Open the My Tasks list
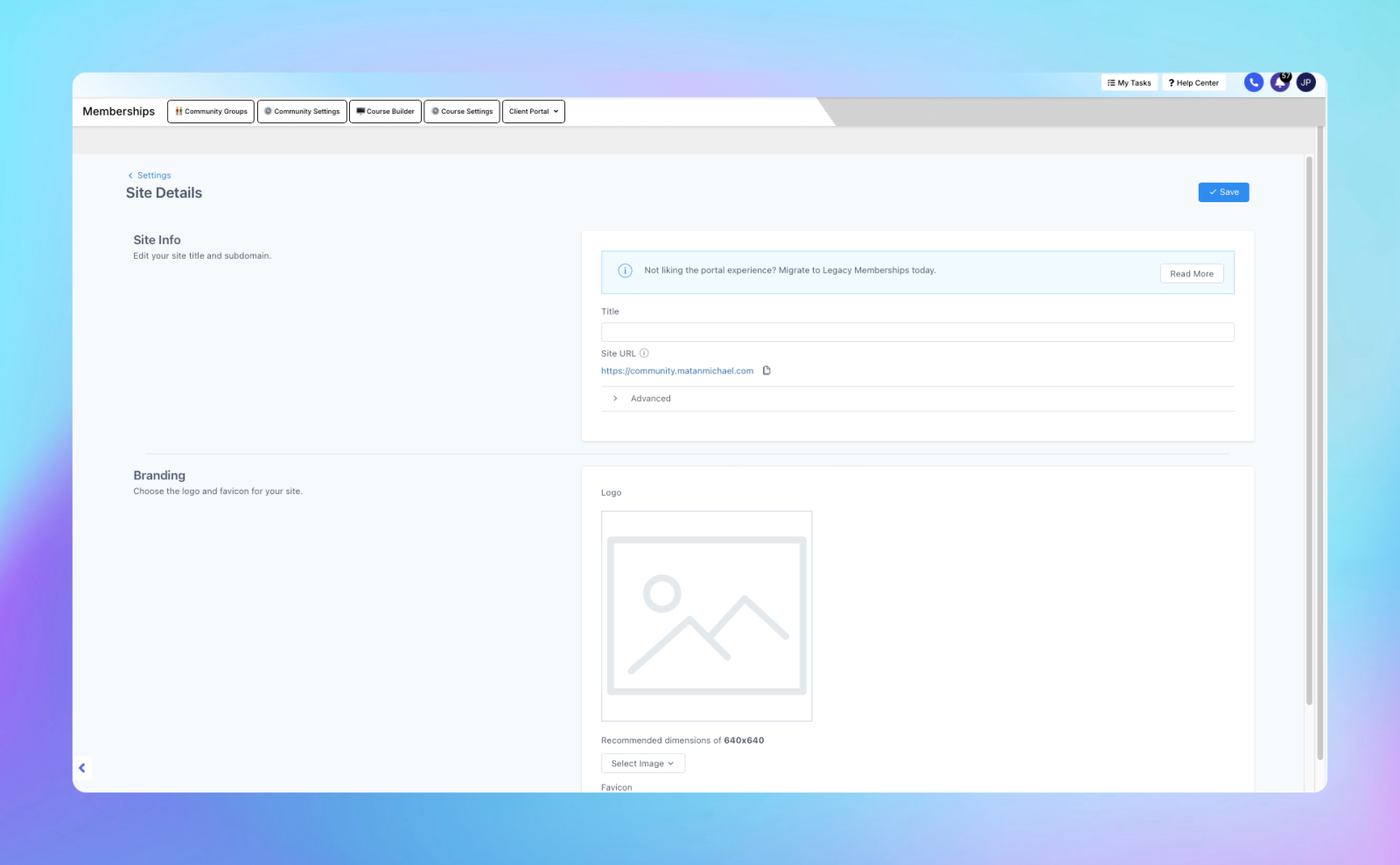 [x=1129, y=83]
